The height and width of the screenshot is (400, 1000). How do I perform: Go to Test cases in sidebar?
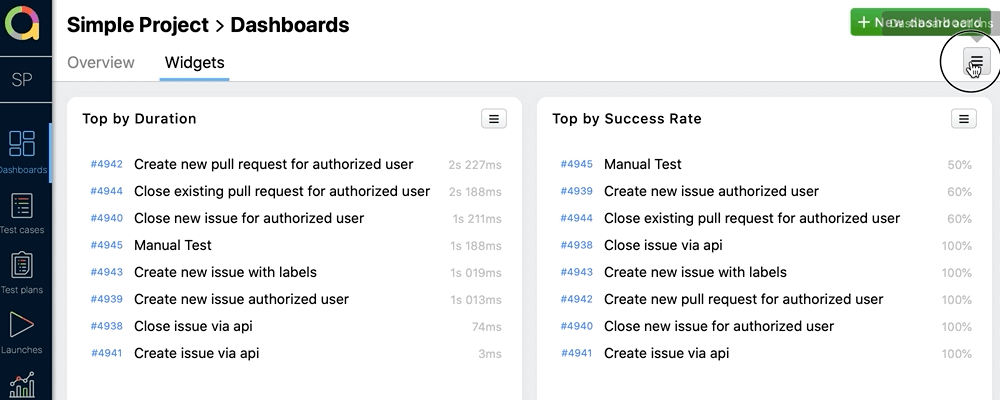tap(22, 212)
